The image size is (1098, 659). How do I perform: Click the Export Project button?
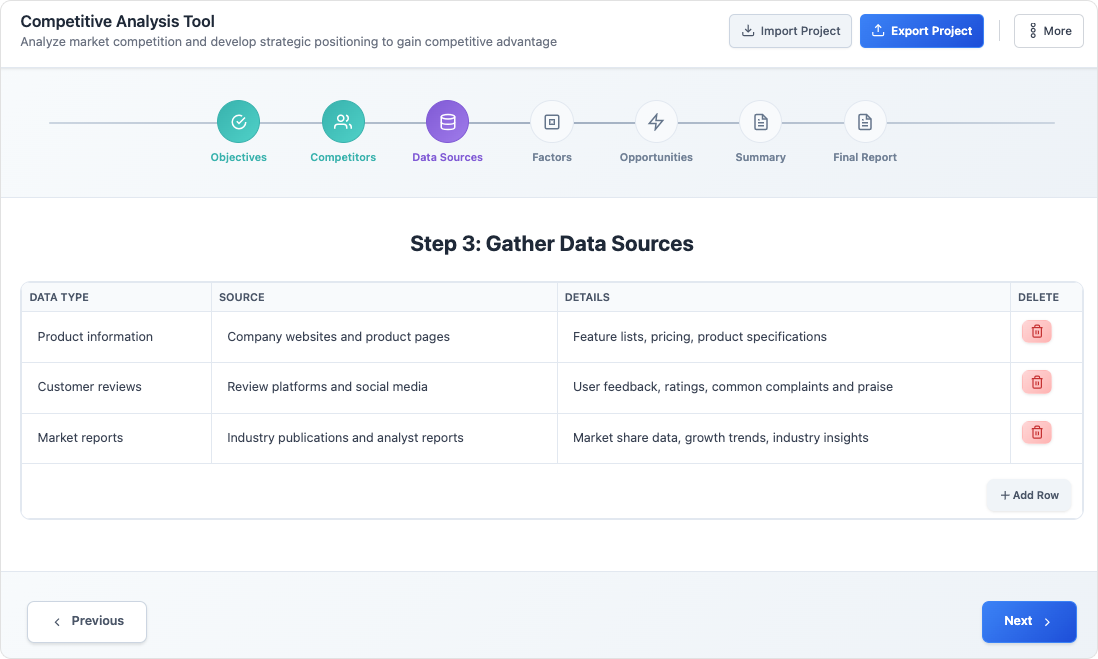(922, 31)
